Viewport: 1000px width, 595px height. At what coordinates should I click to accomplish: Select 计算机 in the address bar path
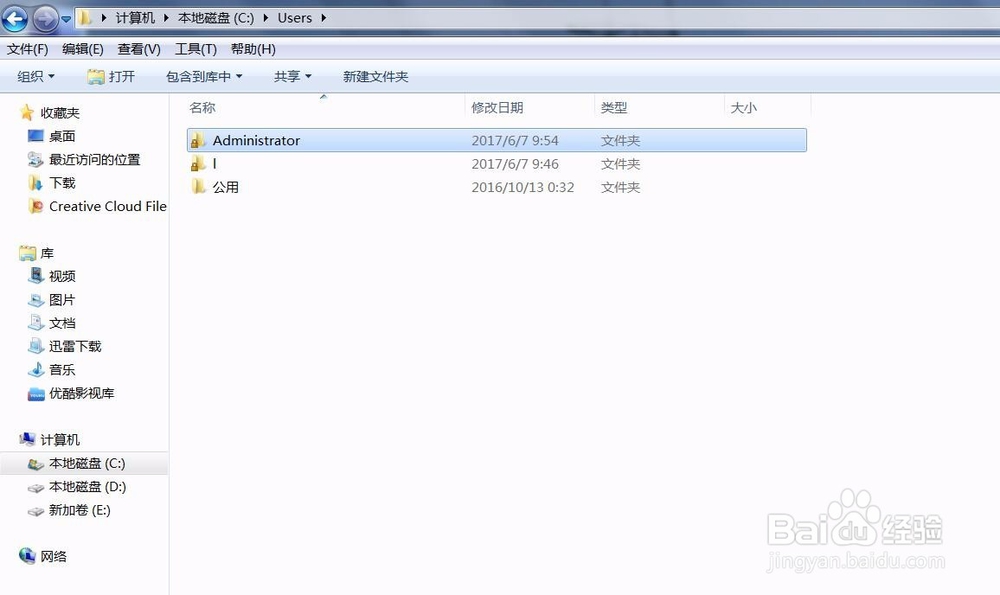(135, 18)
